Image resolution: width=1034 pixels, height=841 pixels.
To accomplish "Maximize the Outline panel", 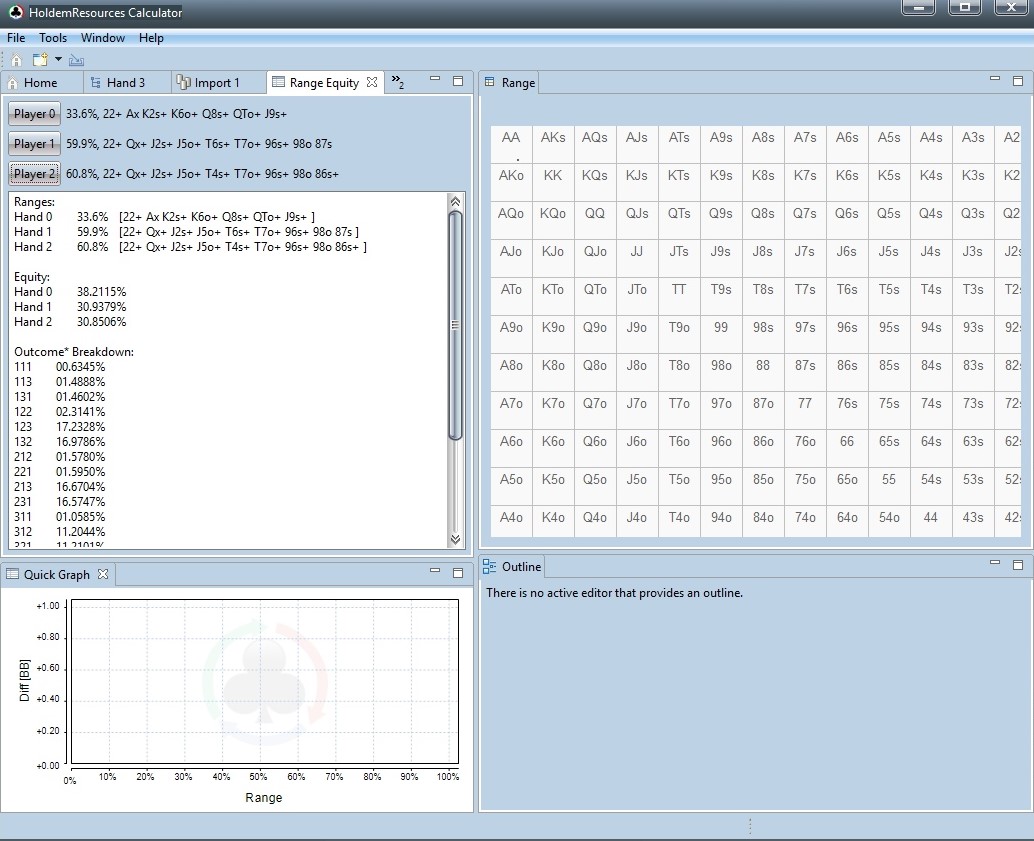I will pos(1018,565).
